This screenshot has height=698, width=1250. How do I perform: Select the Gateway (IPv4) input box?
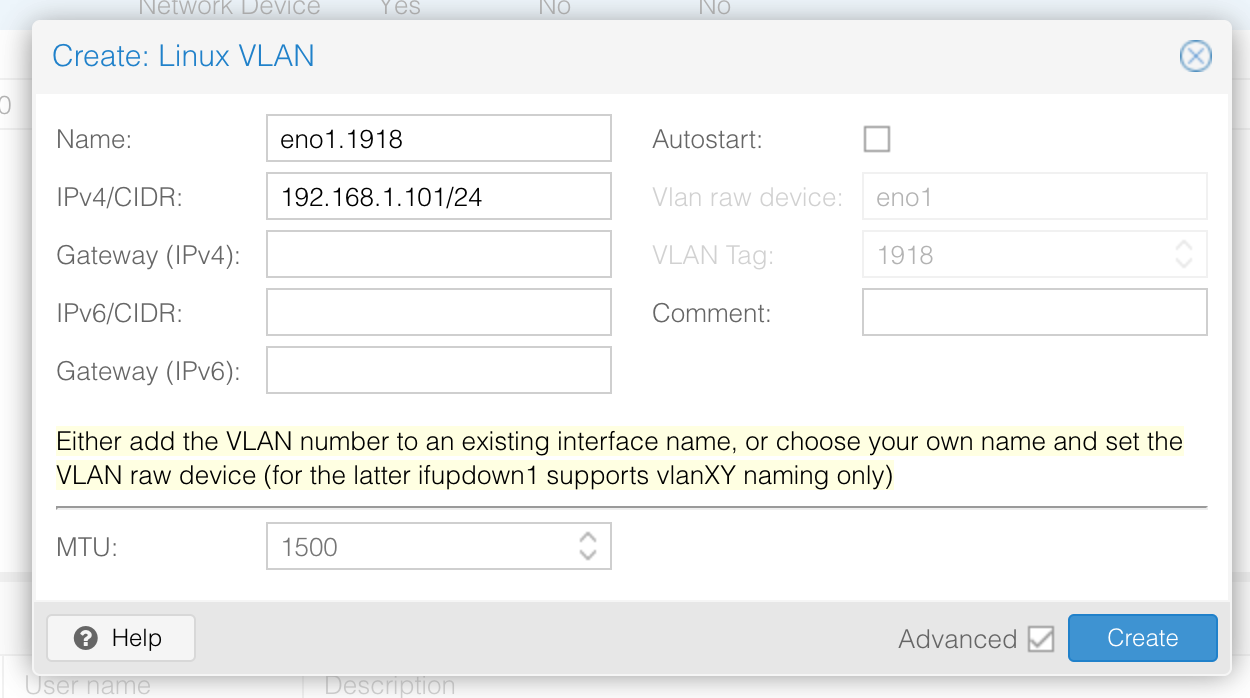pos(438,254)
